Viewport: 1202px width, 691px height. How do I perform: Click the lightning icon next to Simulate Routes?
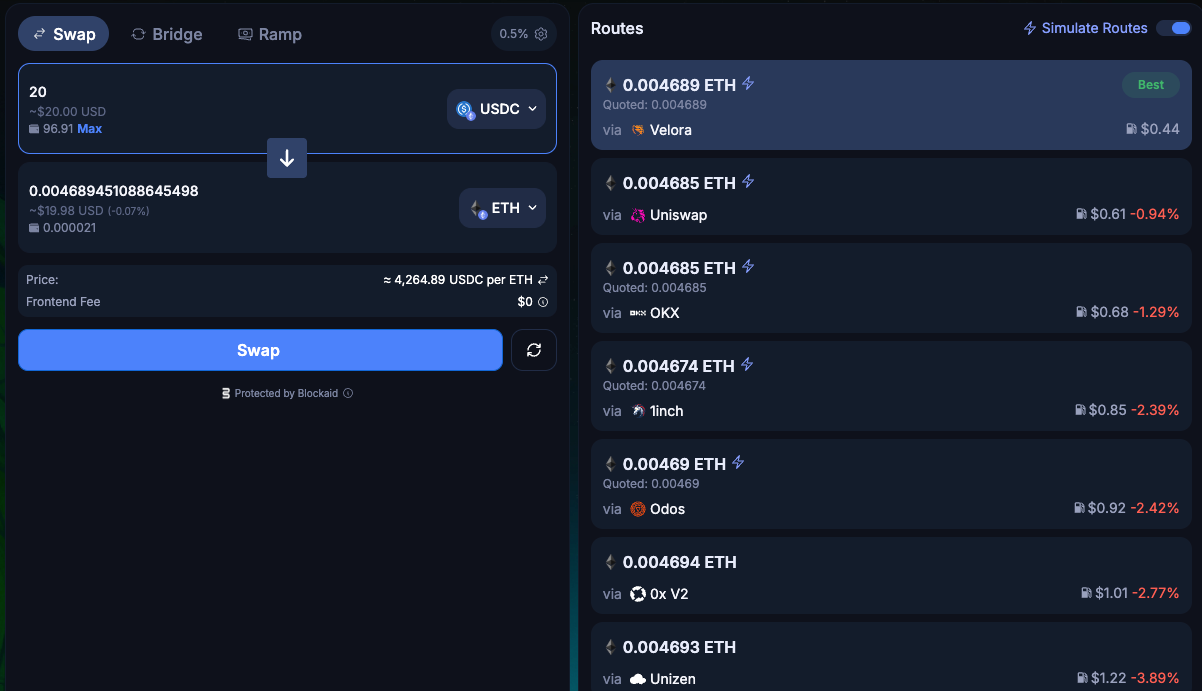pyautogui.click(x=1029, y=28)
